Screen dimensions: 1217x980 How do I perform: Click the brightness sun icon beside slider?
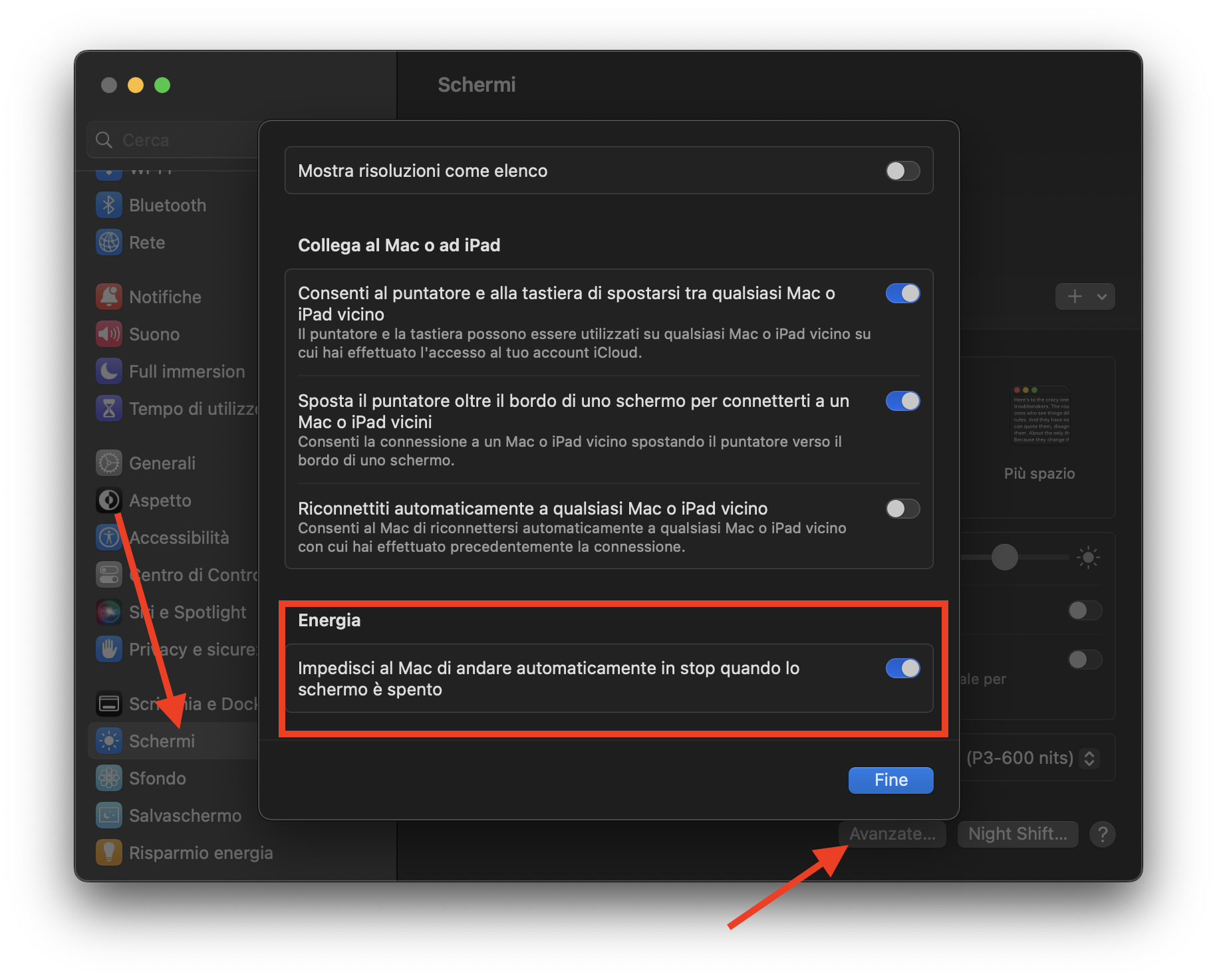coord(1088,557)
